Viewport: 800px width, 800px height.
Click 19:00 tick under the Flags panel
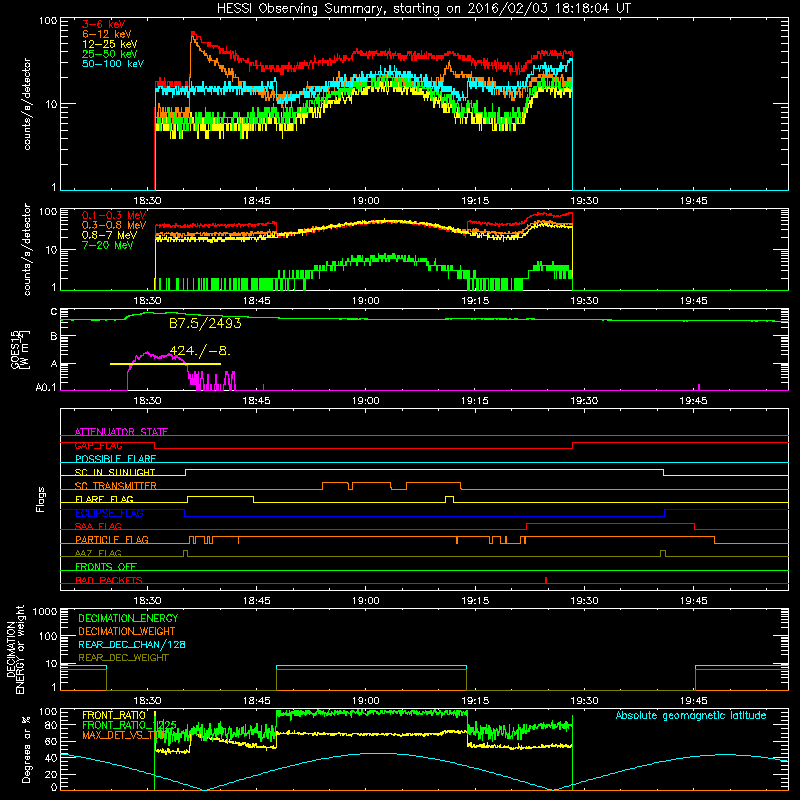tap(365, 601)
